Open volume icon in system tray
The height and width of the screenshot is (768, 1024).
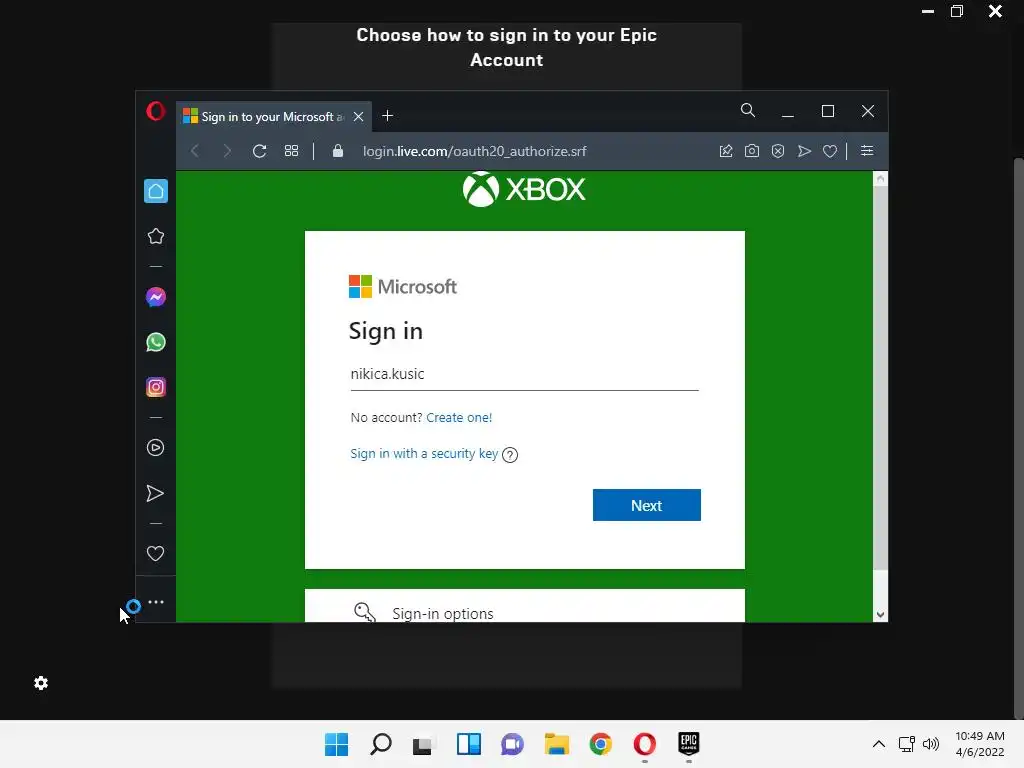click(931, 744)
